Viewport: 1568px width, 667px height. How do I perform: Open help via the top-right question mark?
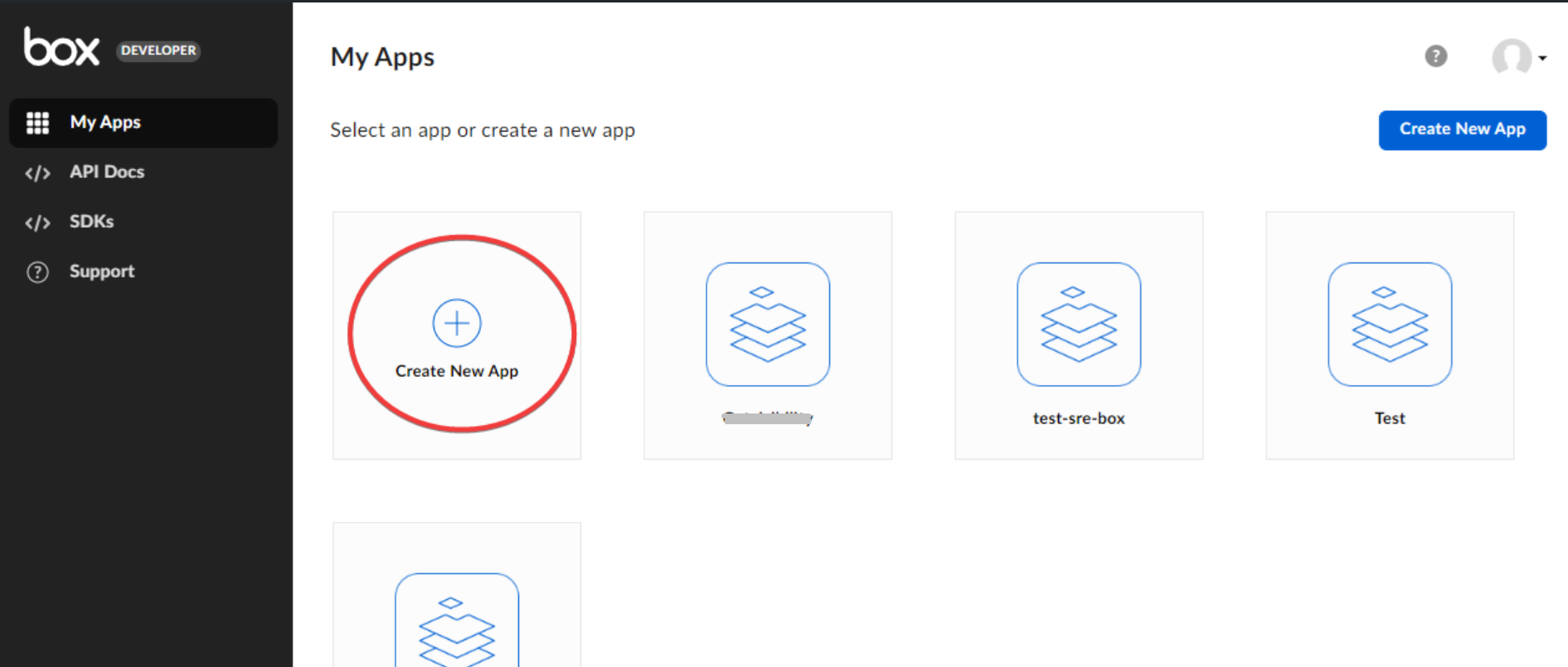pyautogui.click(x=1435, y=56)
